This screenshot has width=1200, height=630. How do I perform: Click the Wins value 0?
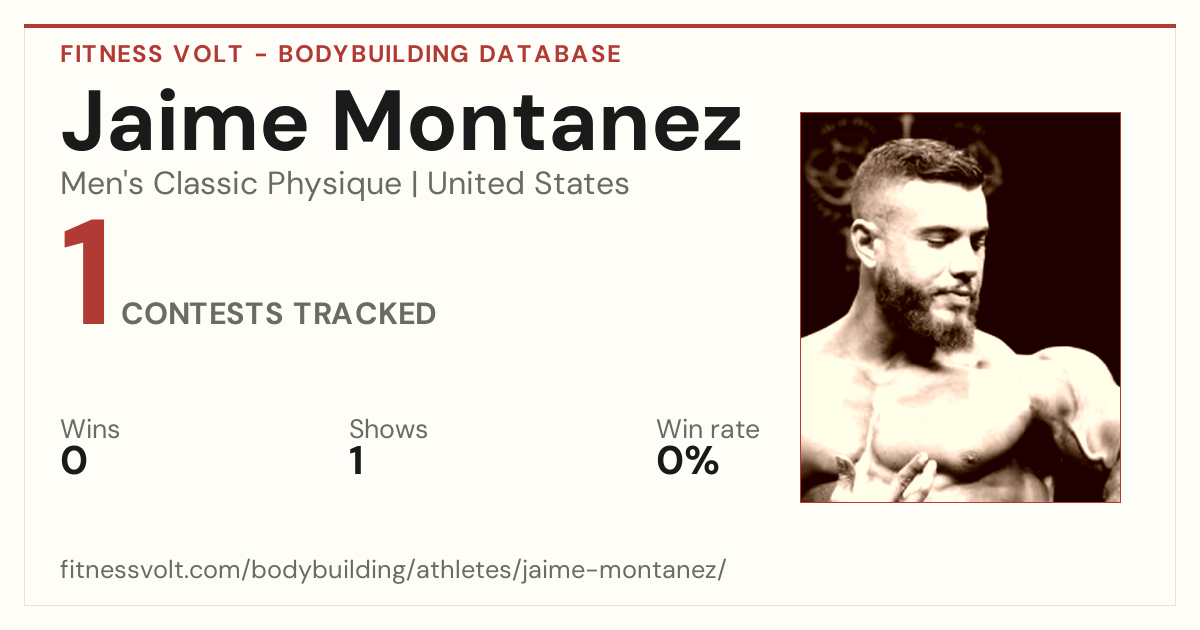click(74, 461)
